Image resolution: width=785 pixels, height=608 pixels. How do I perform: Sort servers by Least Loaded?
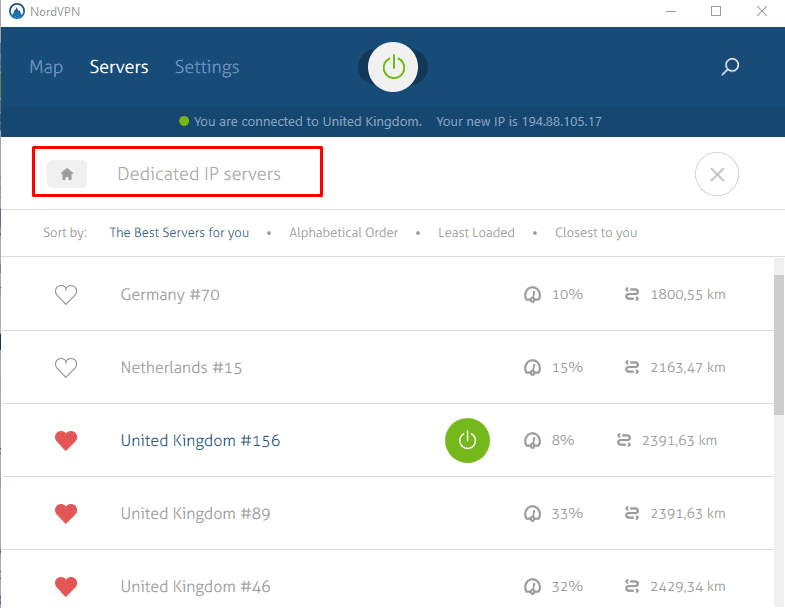[476, 233]
